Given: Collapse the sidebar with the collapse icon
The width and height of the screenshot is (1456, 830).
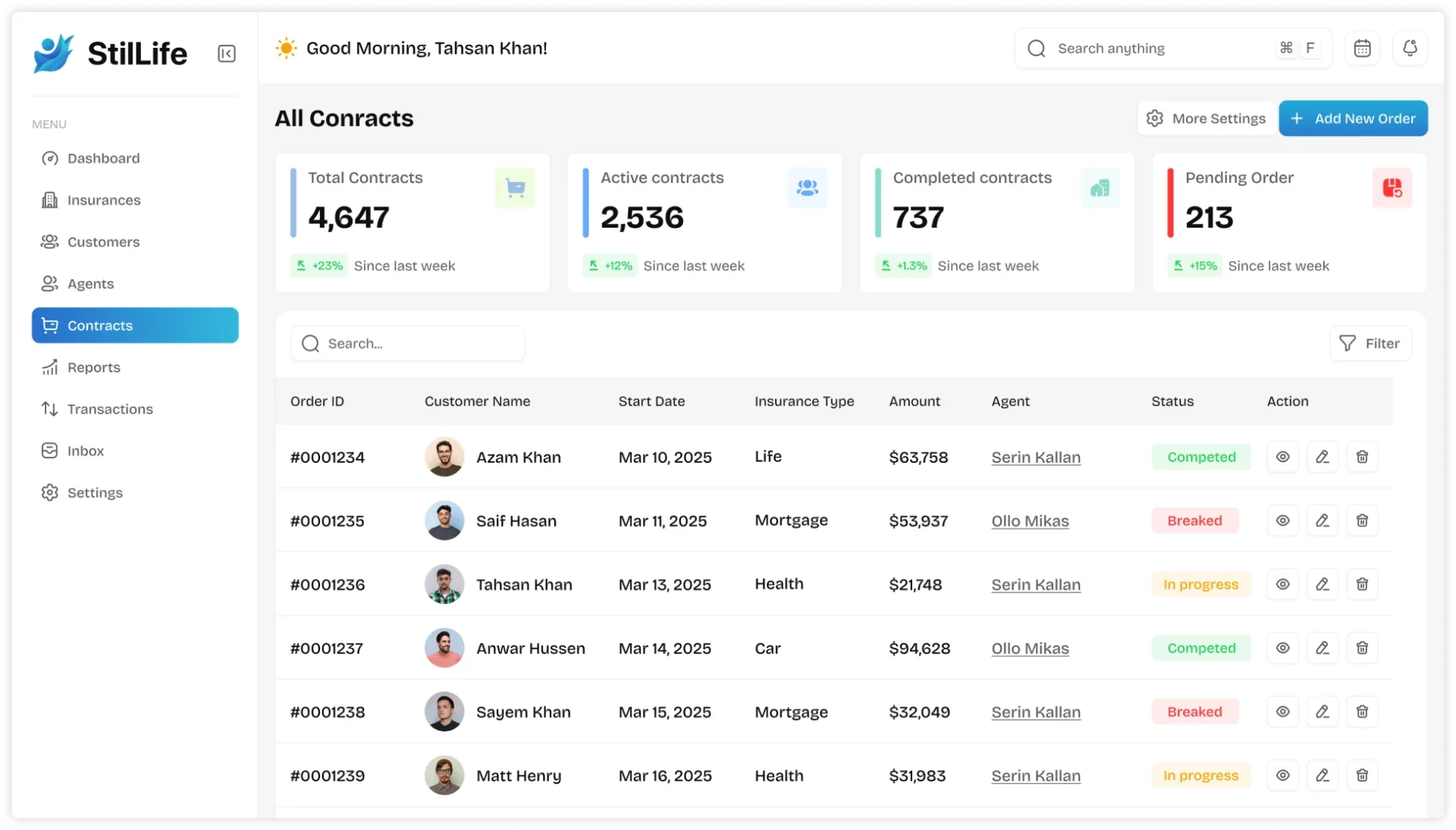Looking at the screenshot, I should 226,54.
